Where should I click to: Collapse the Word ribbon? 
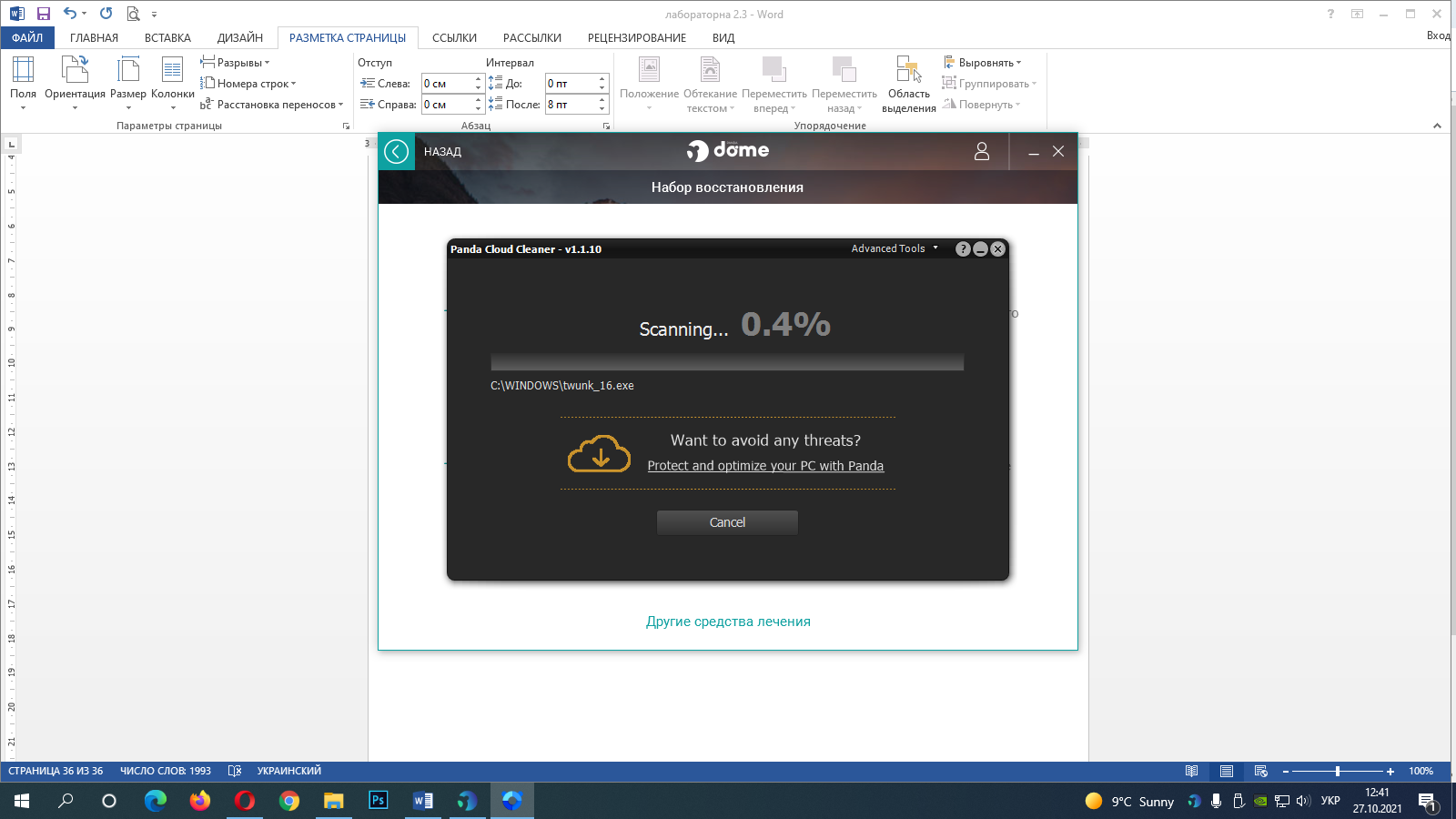(1437, 126)
